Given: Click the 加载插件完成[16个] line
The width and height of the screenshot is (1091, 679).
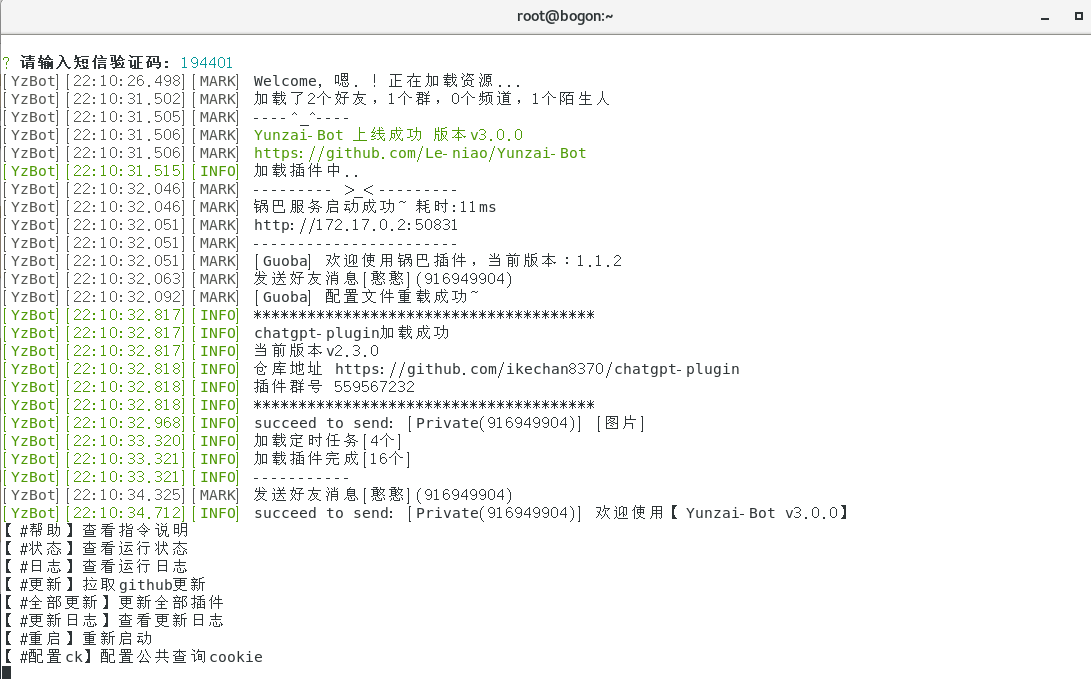Looking at the screenshot, I should (332, 459).
